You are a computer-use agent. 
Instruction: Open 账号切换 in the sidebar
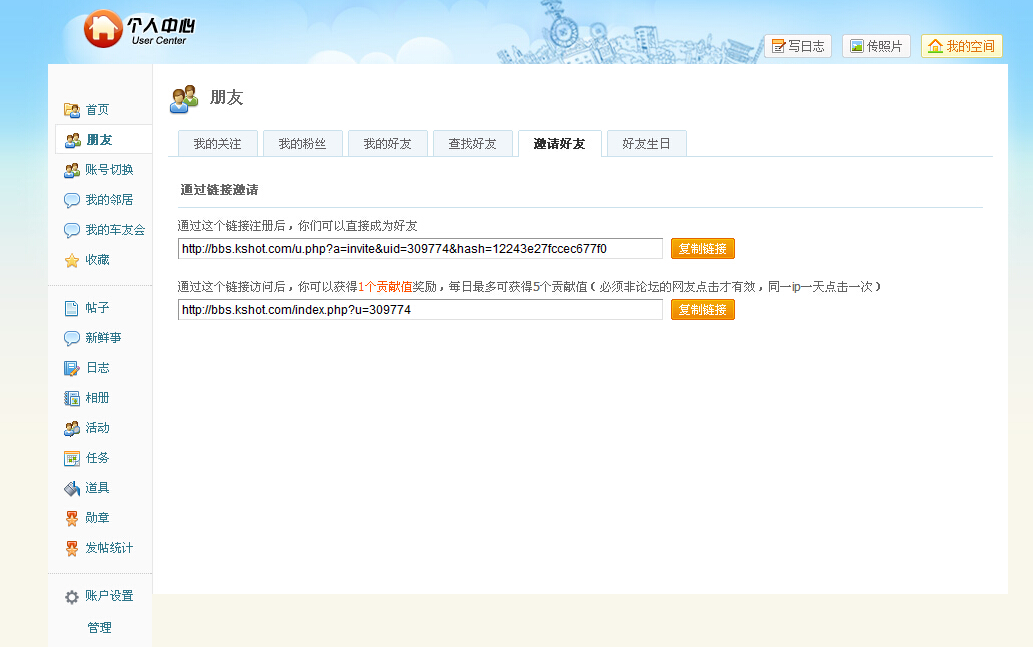point(109,170)
